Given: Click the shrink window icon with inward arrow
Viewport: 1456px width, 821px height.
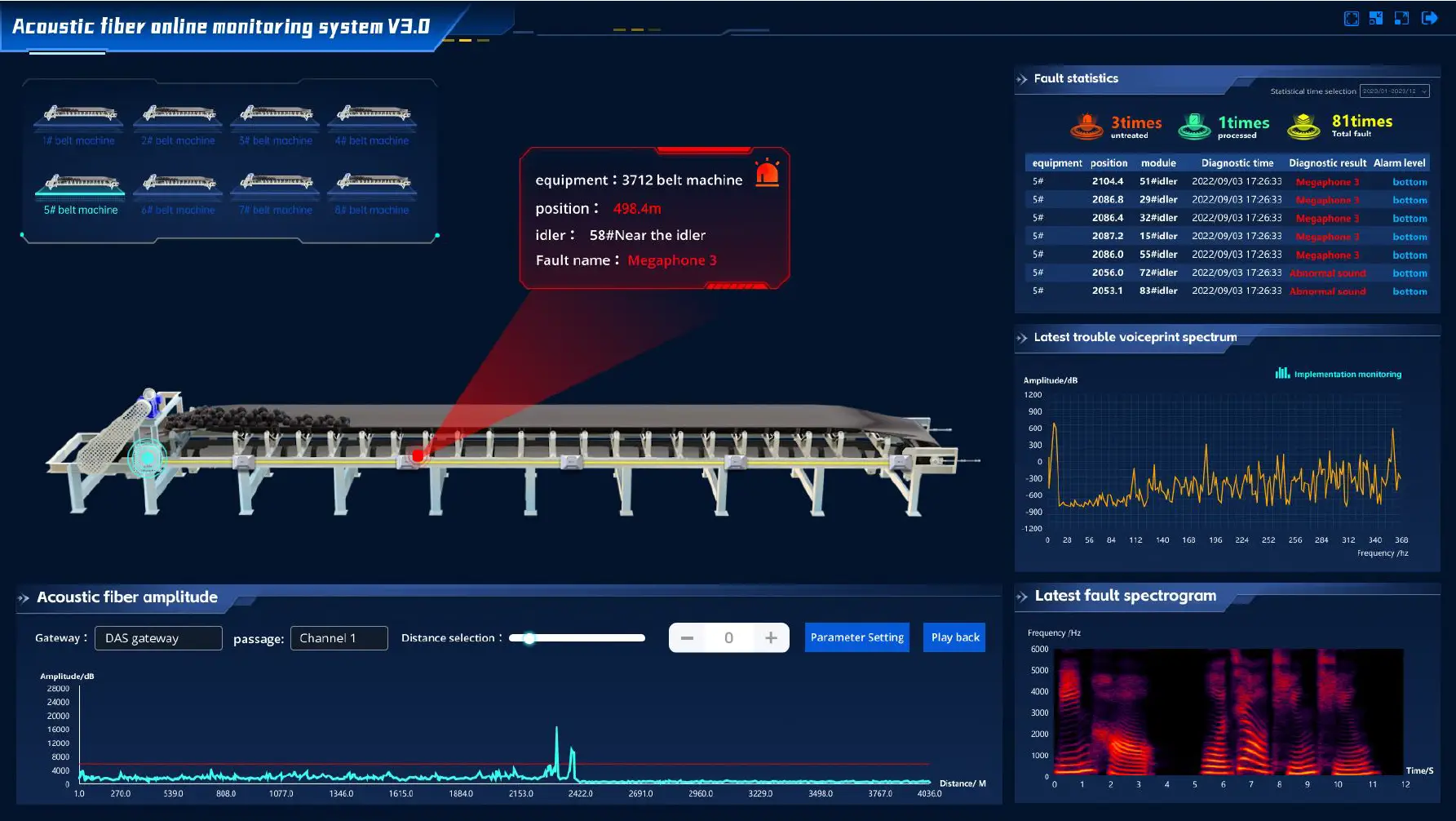Looking at the screenshot, I should 1376,19.
